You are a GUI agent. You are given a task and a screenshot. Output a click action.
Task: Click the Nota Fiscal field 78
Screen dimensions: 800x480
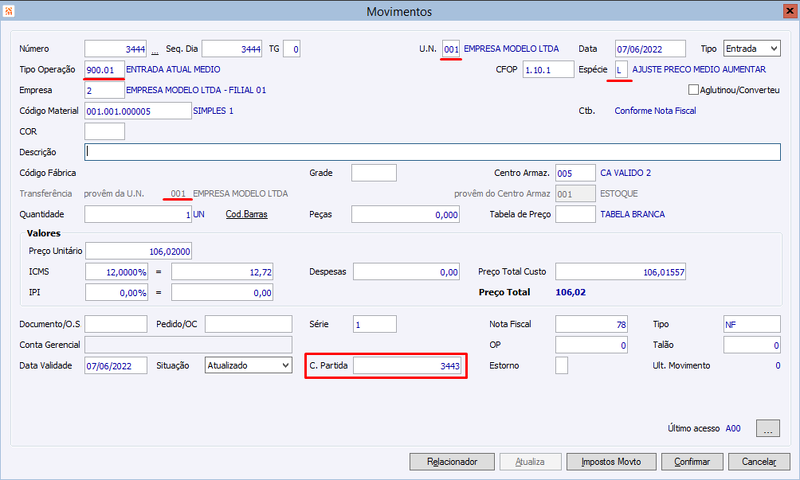(591, 324)
